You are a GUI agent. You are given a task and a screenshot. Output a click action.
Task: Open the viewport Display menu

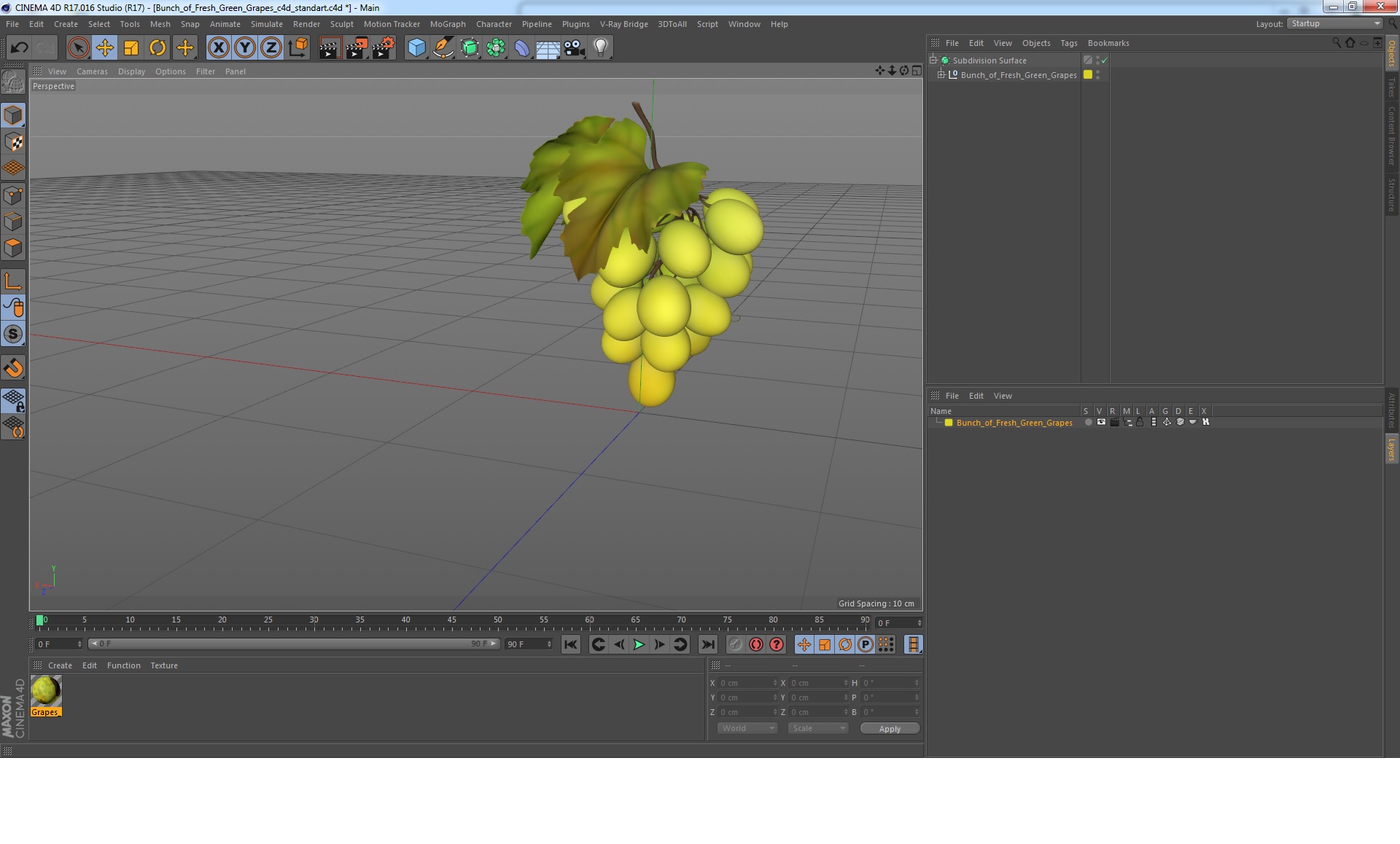pos(131,71)
